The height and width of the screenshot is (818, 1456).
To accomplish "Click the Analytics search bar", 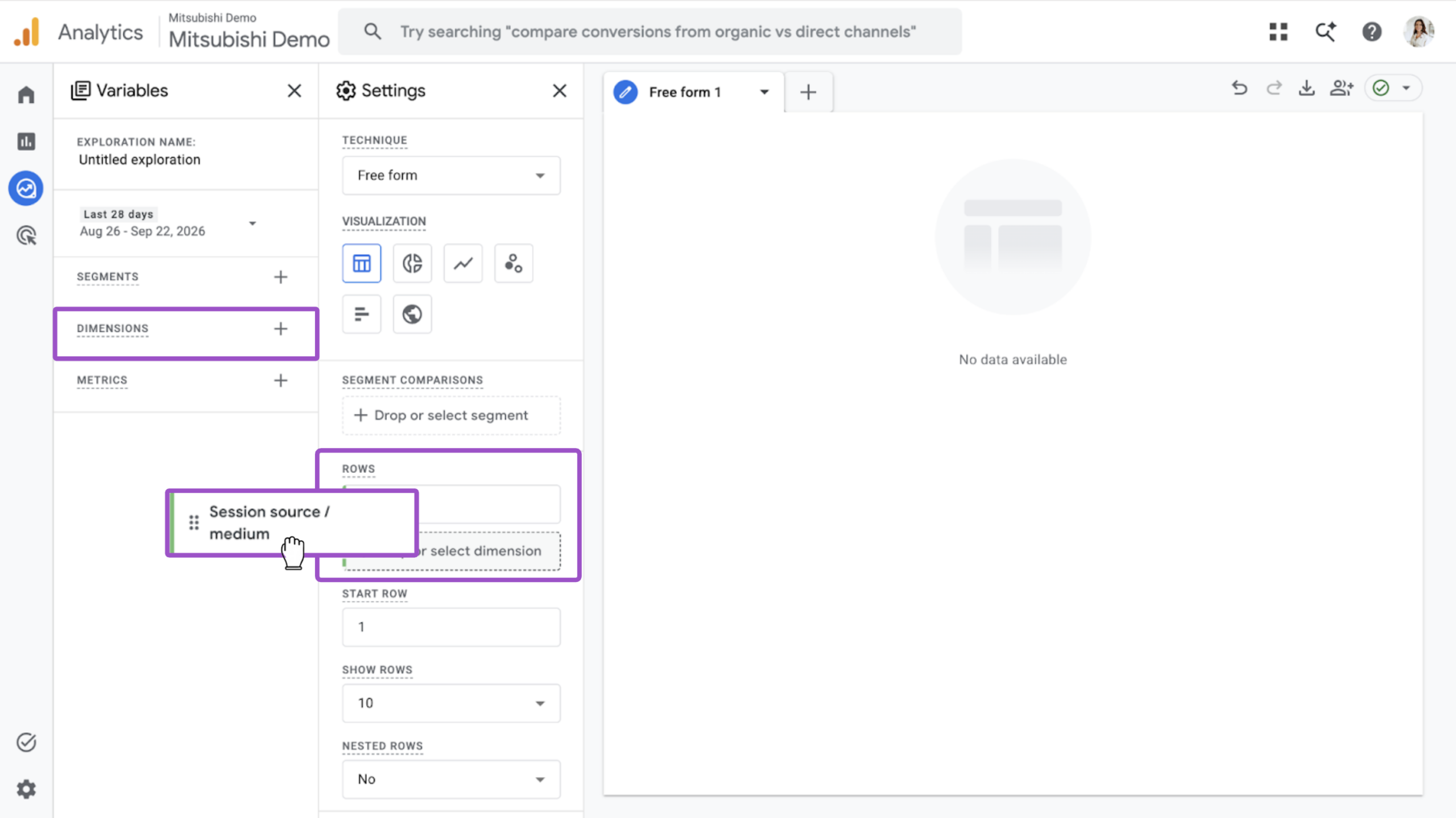I will coord(650,32).
